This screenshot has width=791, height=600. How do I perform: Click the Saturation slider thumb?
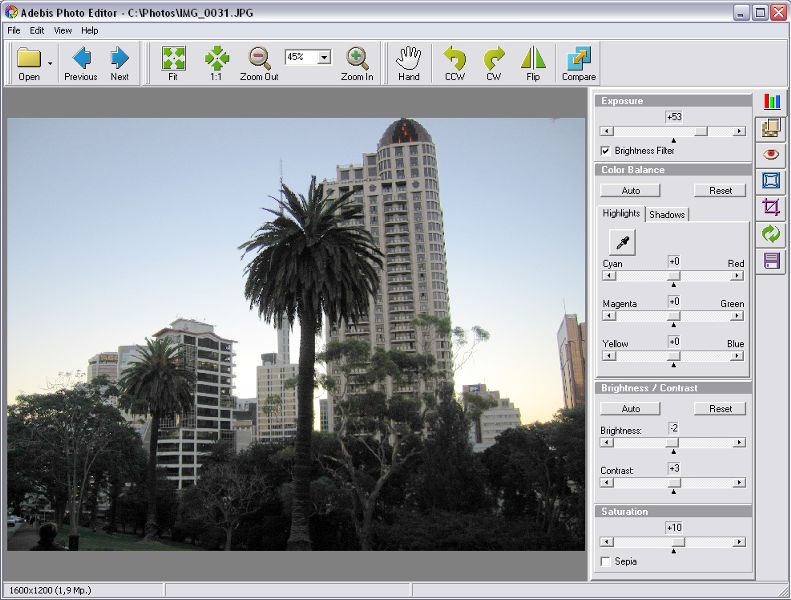[679, 542]
